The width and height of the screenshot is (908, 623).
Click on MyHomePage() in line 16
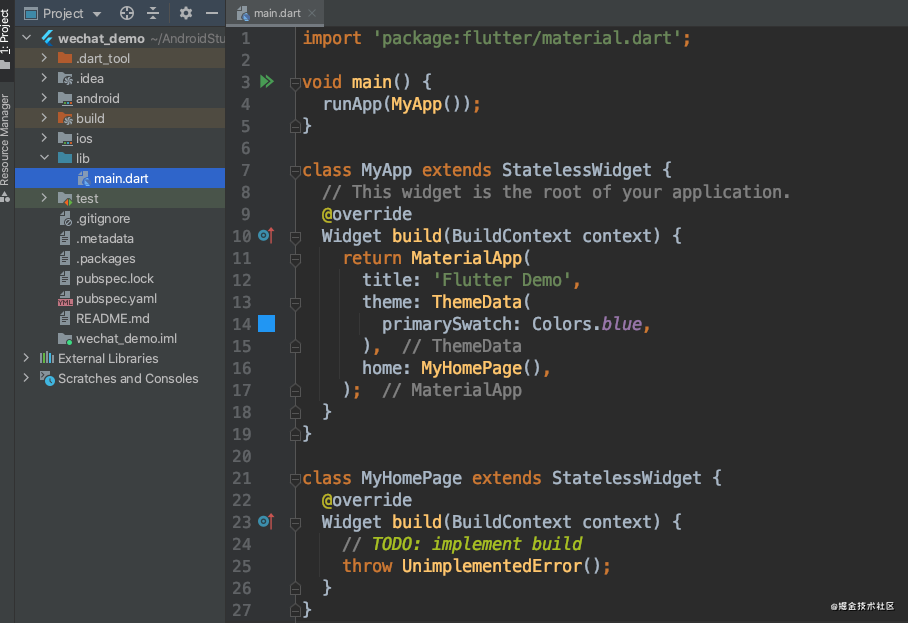[x=481, y=368]
